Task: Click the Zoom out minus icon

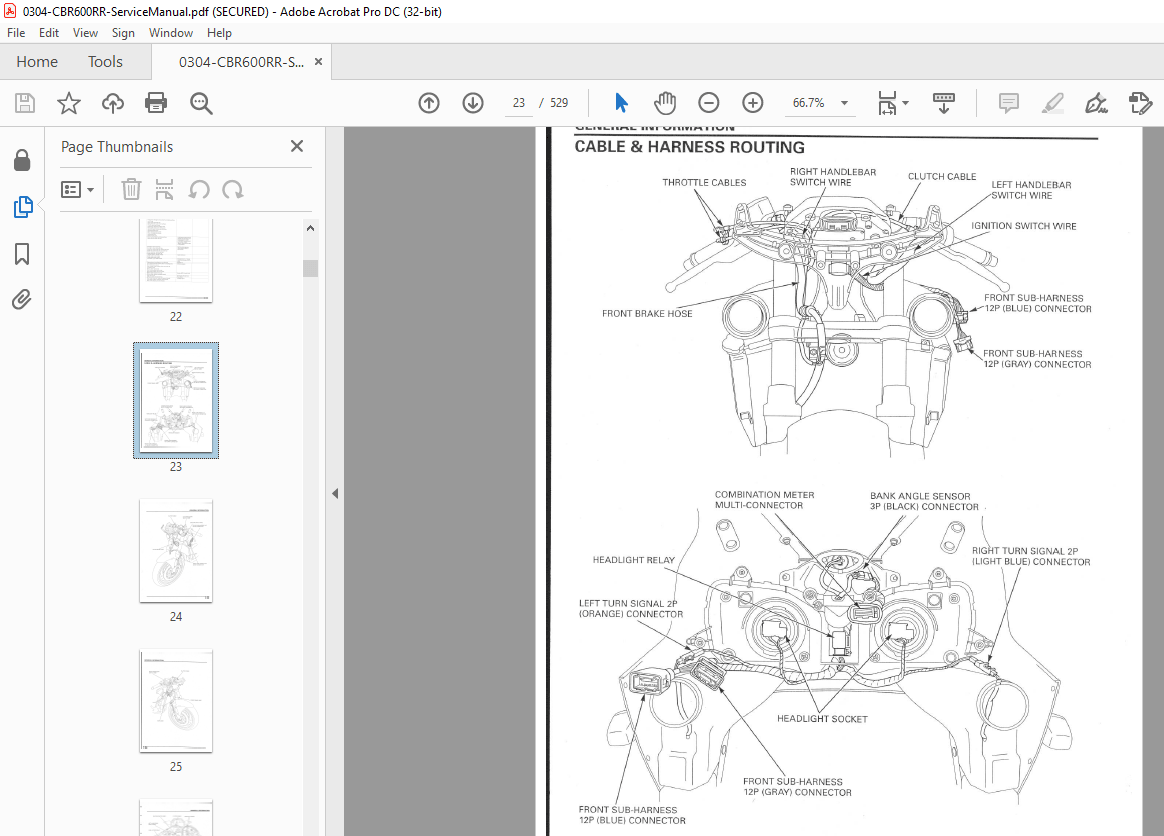Action: [709, 103]
